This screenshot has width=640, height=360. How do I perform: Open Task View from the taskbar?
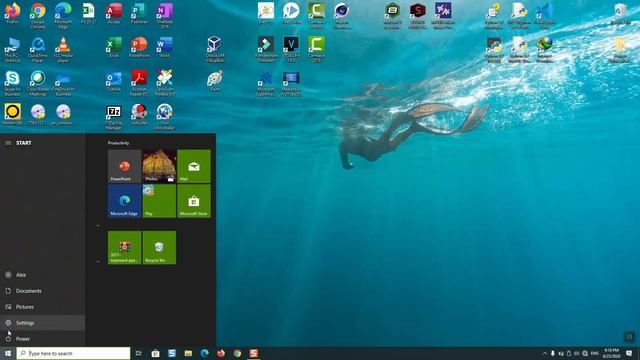(x=139, y=353)
